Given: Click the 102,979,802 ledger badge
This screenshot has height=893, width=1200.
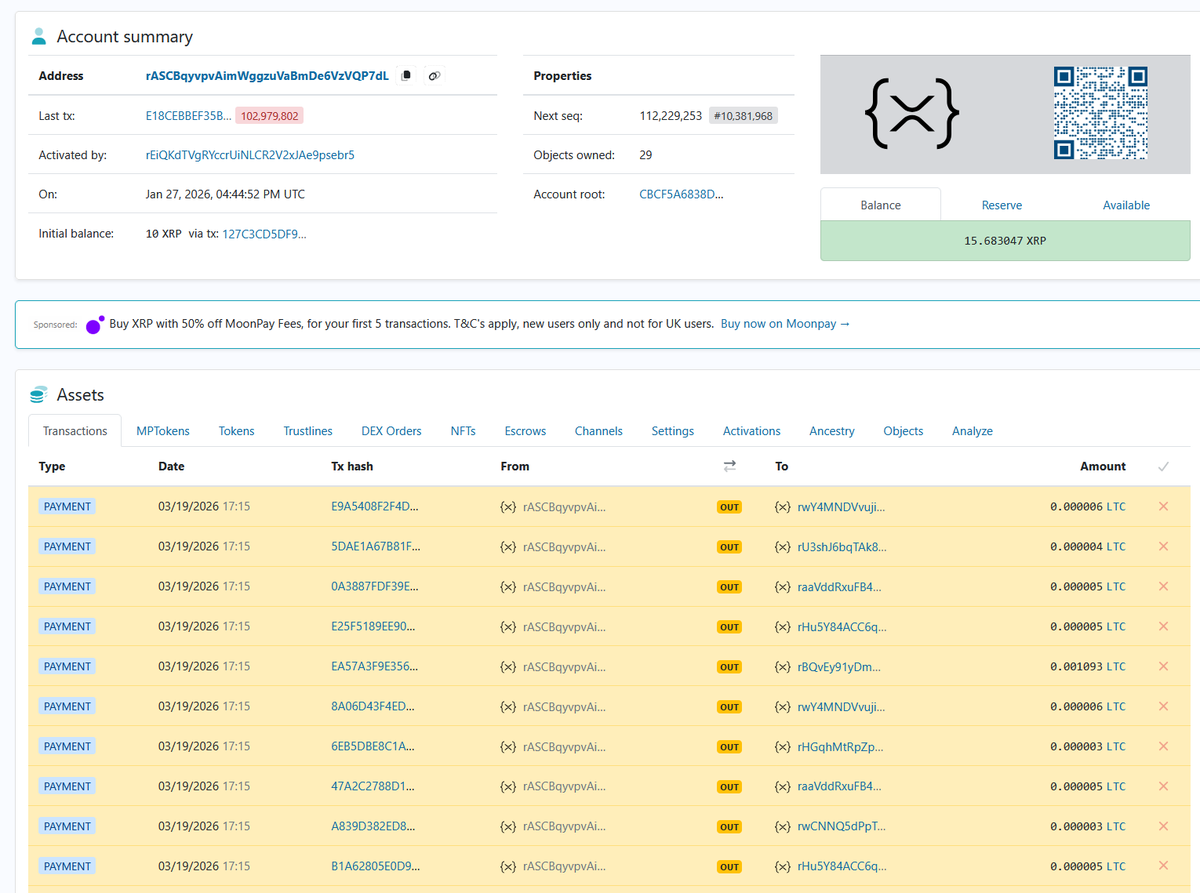Looking at the screenshot, I should 269,116.
